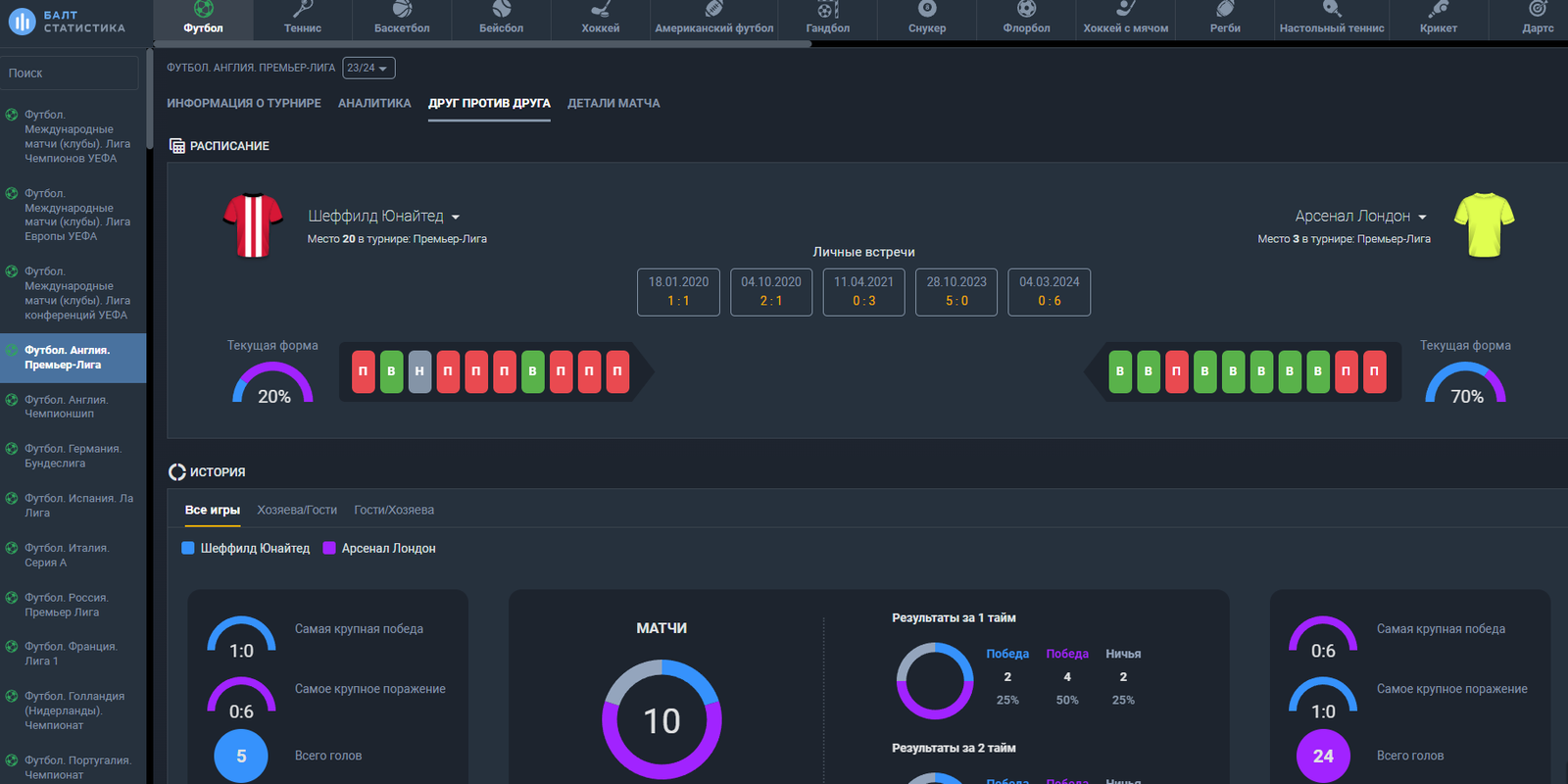This screenshot has width=1568, height=784.
Task: Click ball icon beside Германия Бундеслига
Action: point(12,449)
